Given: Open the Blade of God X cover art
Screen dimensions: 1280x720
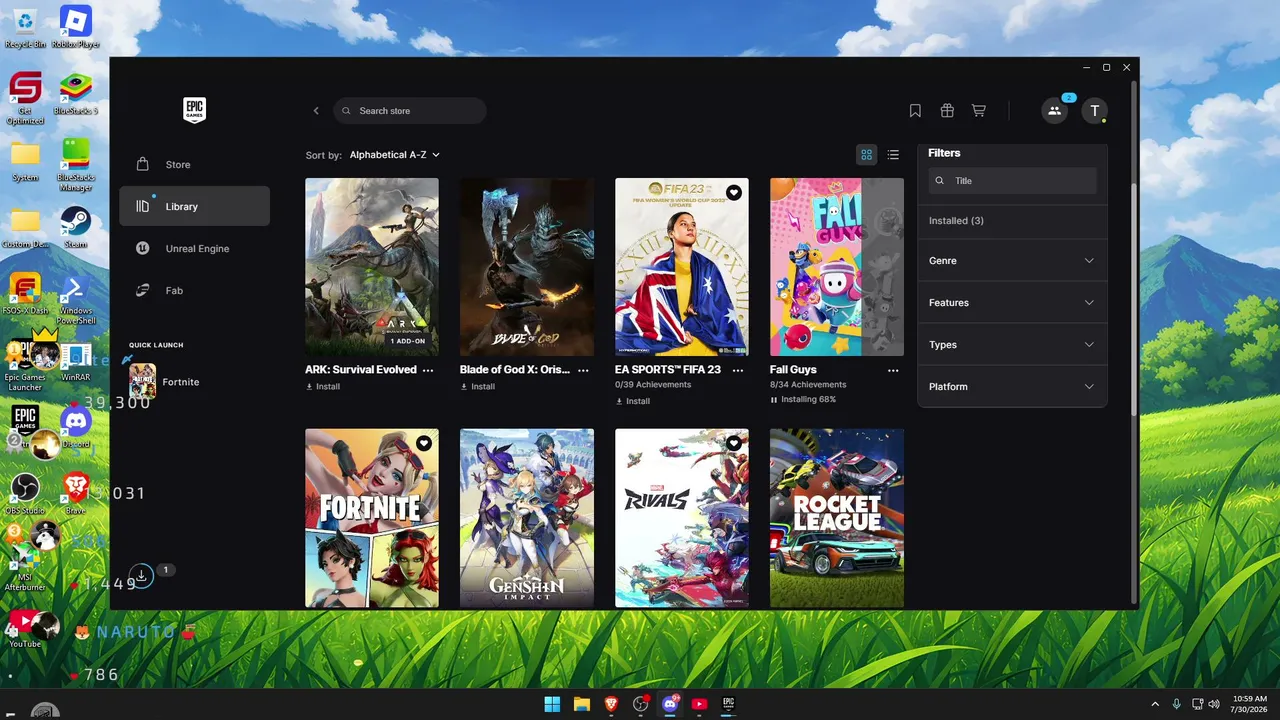Looking at the screenshot, I should 527,267.
